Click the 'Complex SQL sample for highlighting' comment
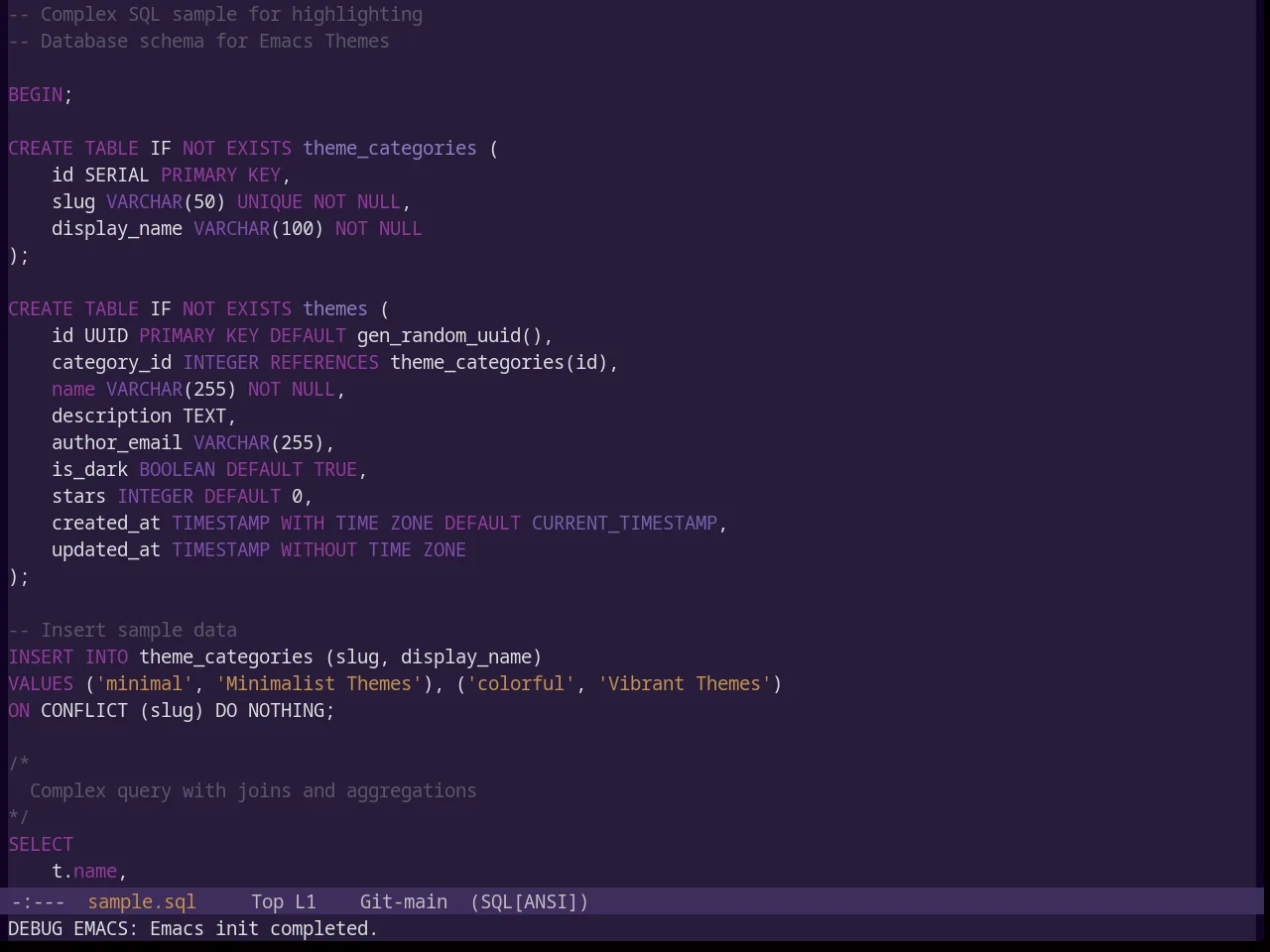This screenshot has height=952, width=1270. click(215, 14)
